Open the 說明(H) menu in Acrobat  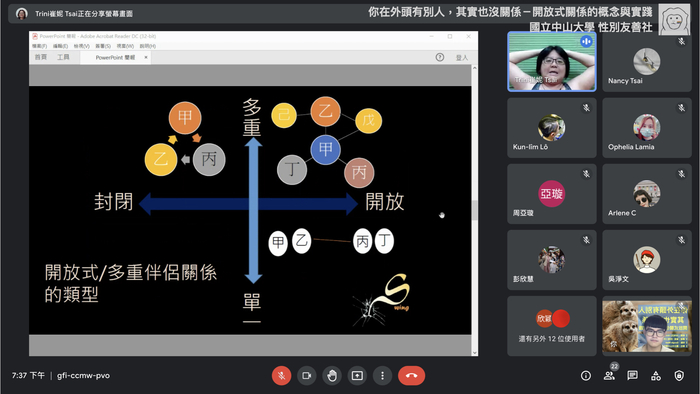pos(148,46)
